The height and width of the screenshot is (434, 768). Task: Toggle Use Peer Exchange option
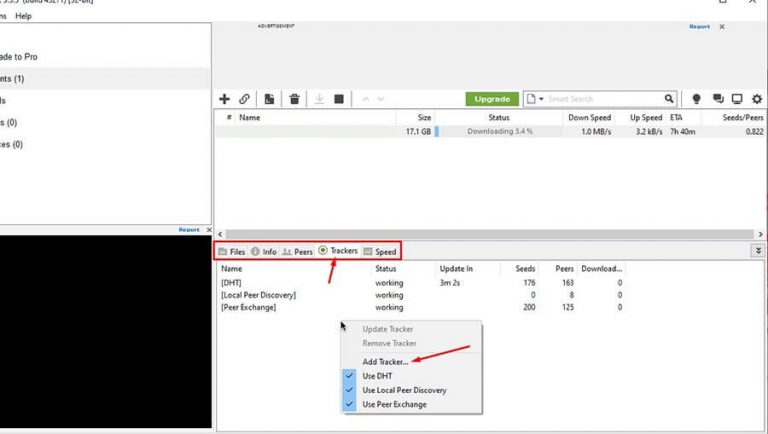[394, 404]
